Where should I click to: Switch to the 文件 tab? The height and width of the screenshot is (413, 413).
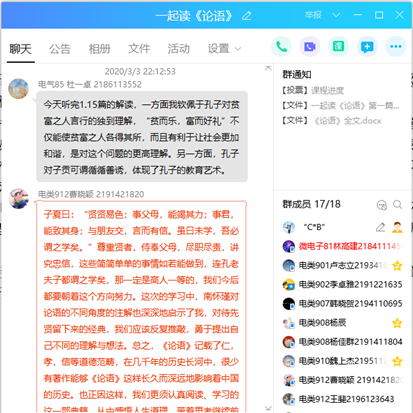coord(139,49)
